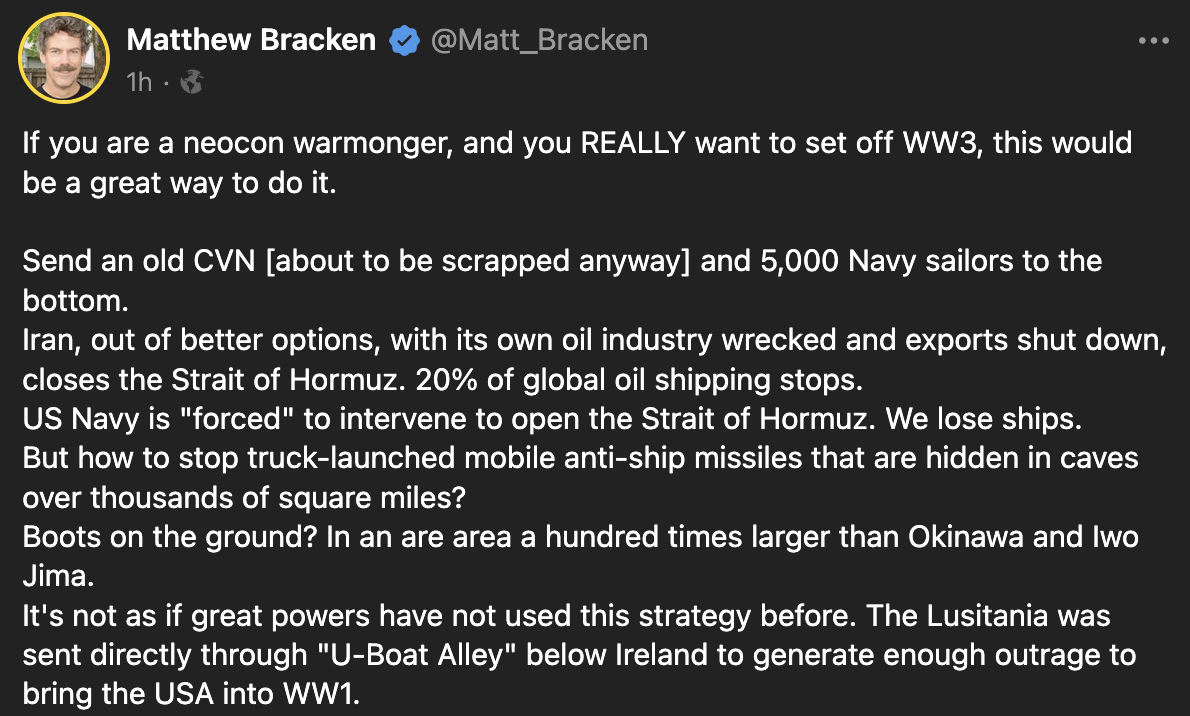Click the blue verified checkmark badge
Image resolution: width=1190 pixels, height=716 pixels.
coord(405,40)
